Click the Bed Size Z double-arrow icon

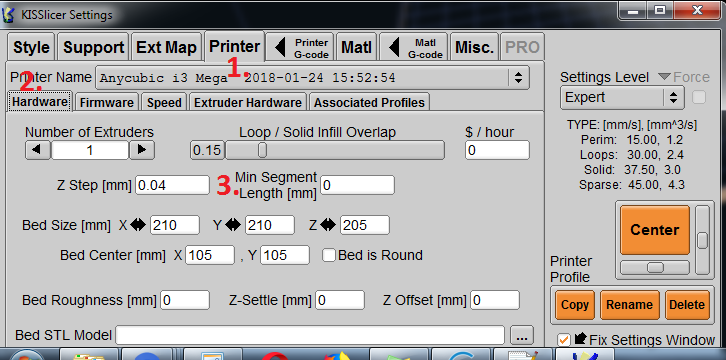327,225
